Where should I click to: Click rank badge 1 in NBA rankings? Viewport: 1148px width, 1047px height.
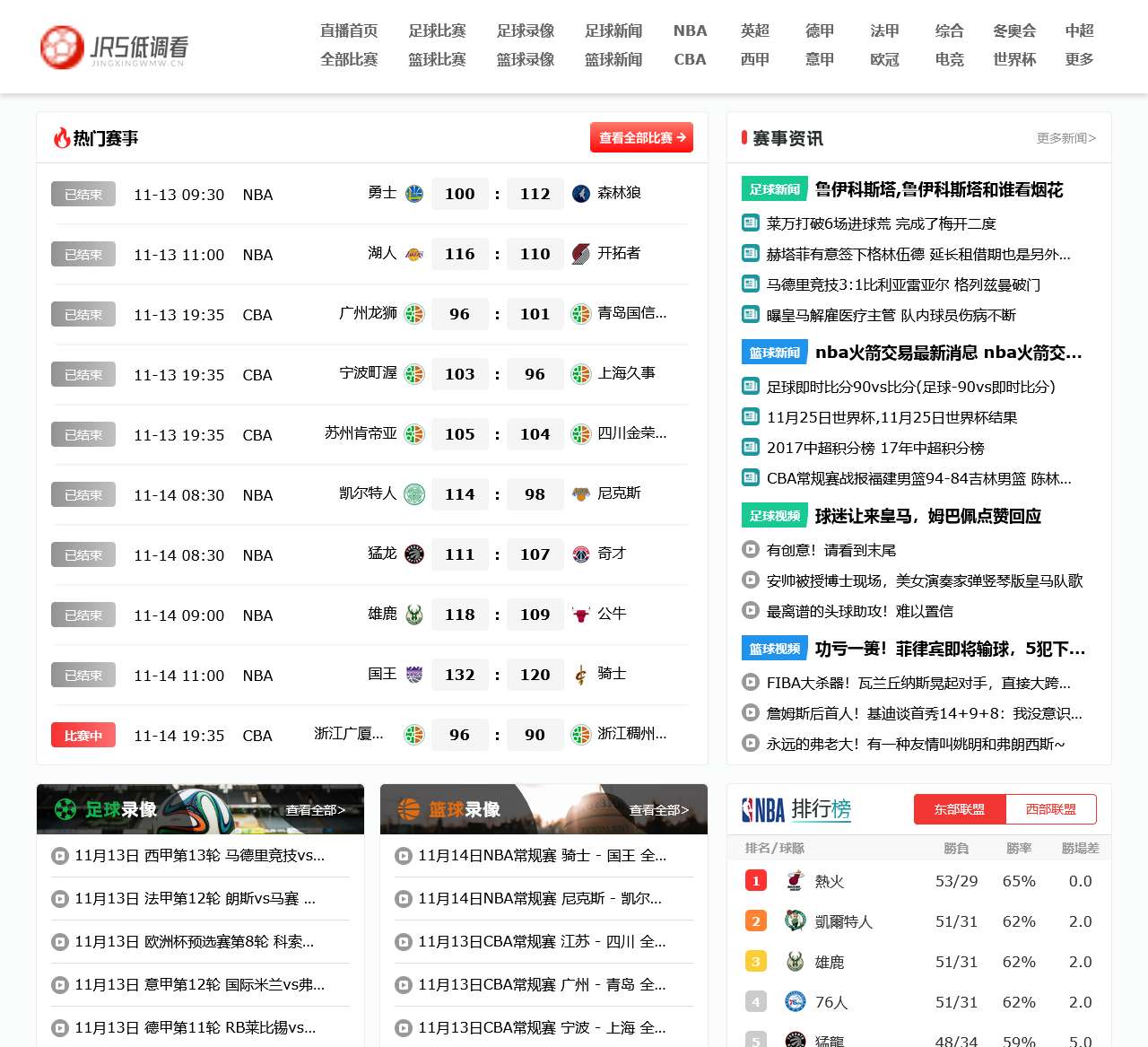756,881
